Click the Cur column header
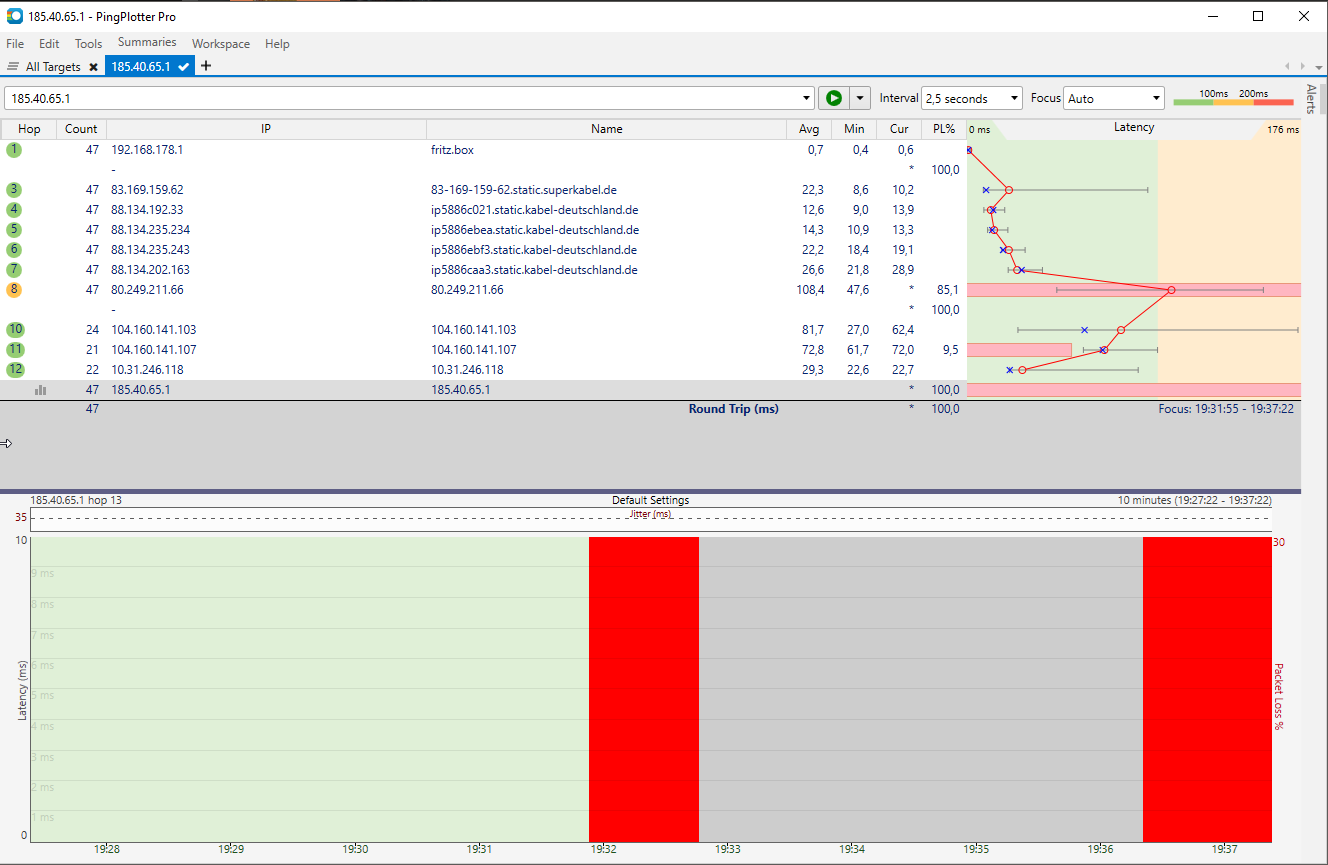Viewport: 1328px width, 865px height. coord(899,129)
